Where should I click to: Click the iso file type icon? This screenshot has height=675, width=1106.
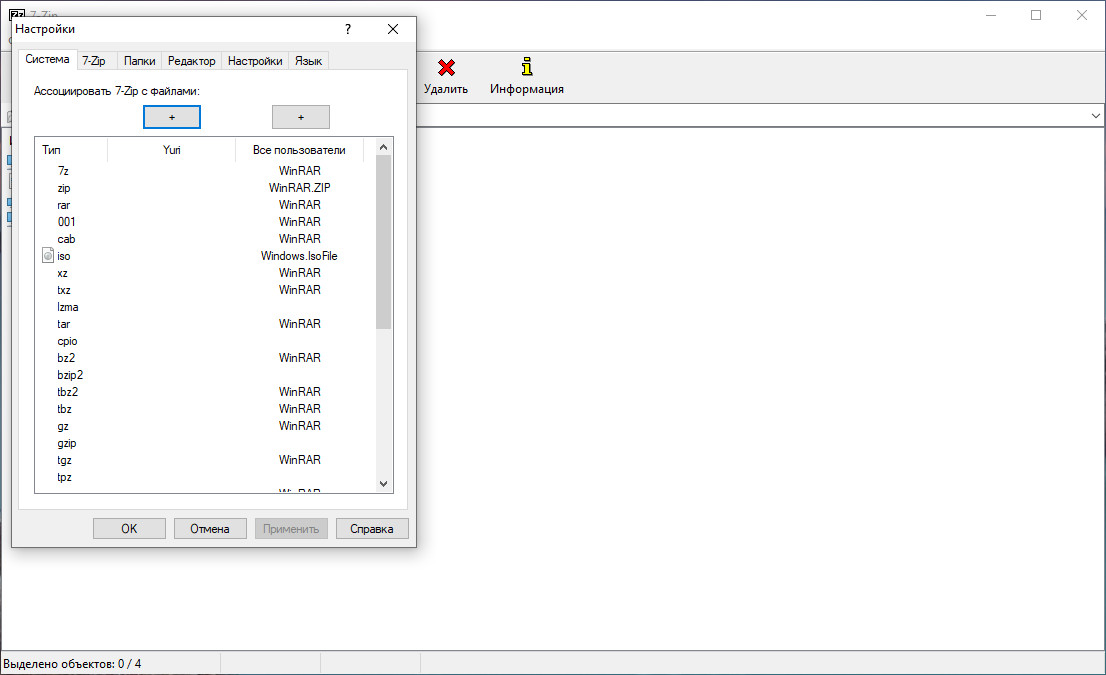(x=48, y=255)
